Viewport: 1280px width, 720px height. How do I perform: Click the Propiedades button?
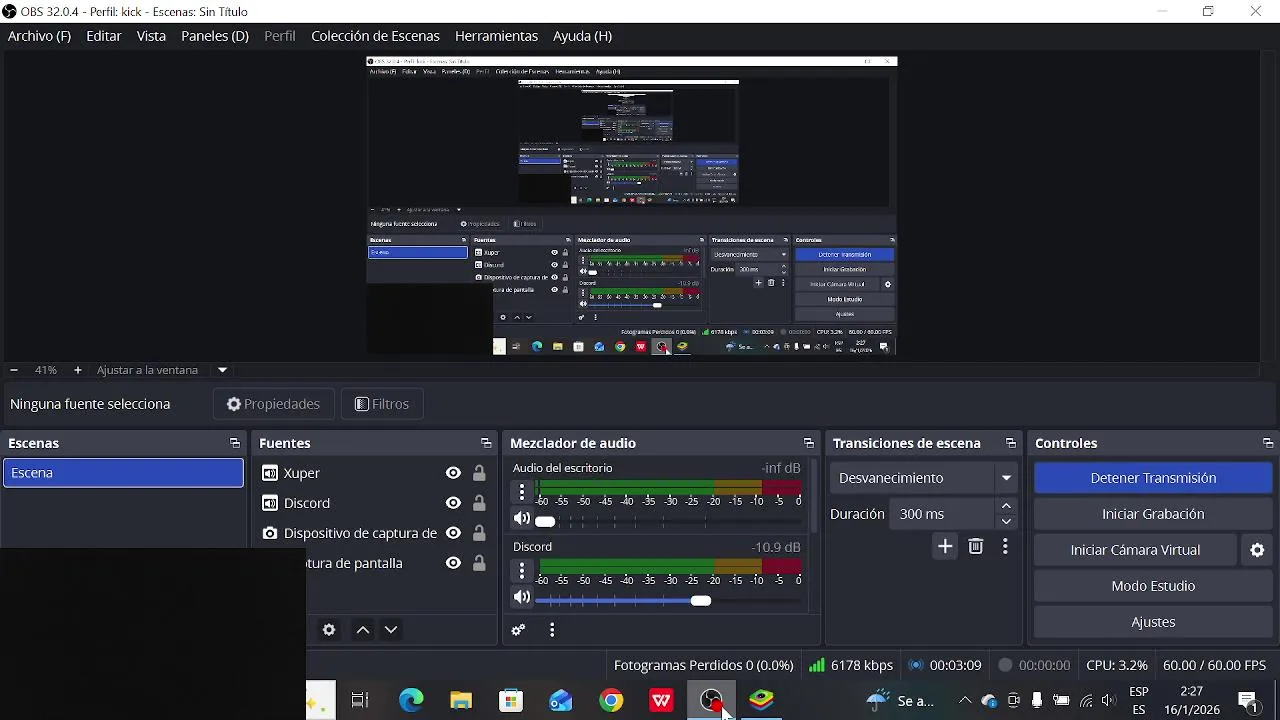click(x=273, y=404)
